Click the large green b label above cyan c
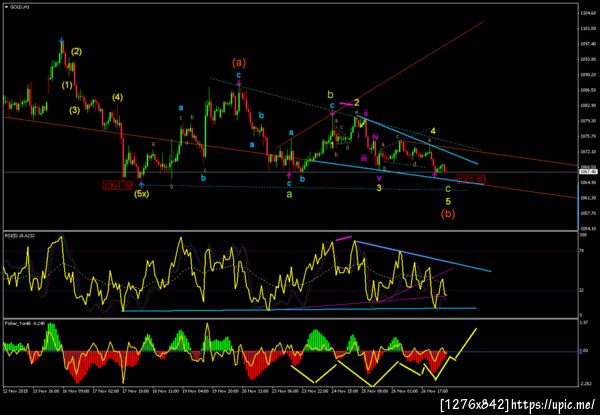The image size is (600, 415). [331, 94]
